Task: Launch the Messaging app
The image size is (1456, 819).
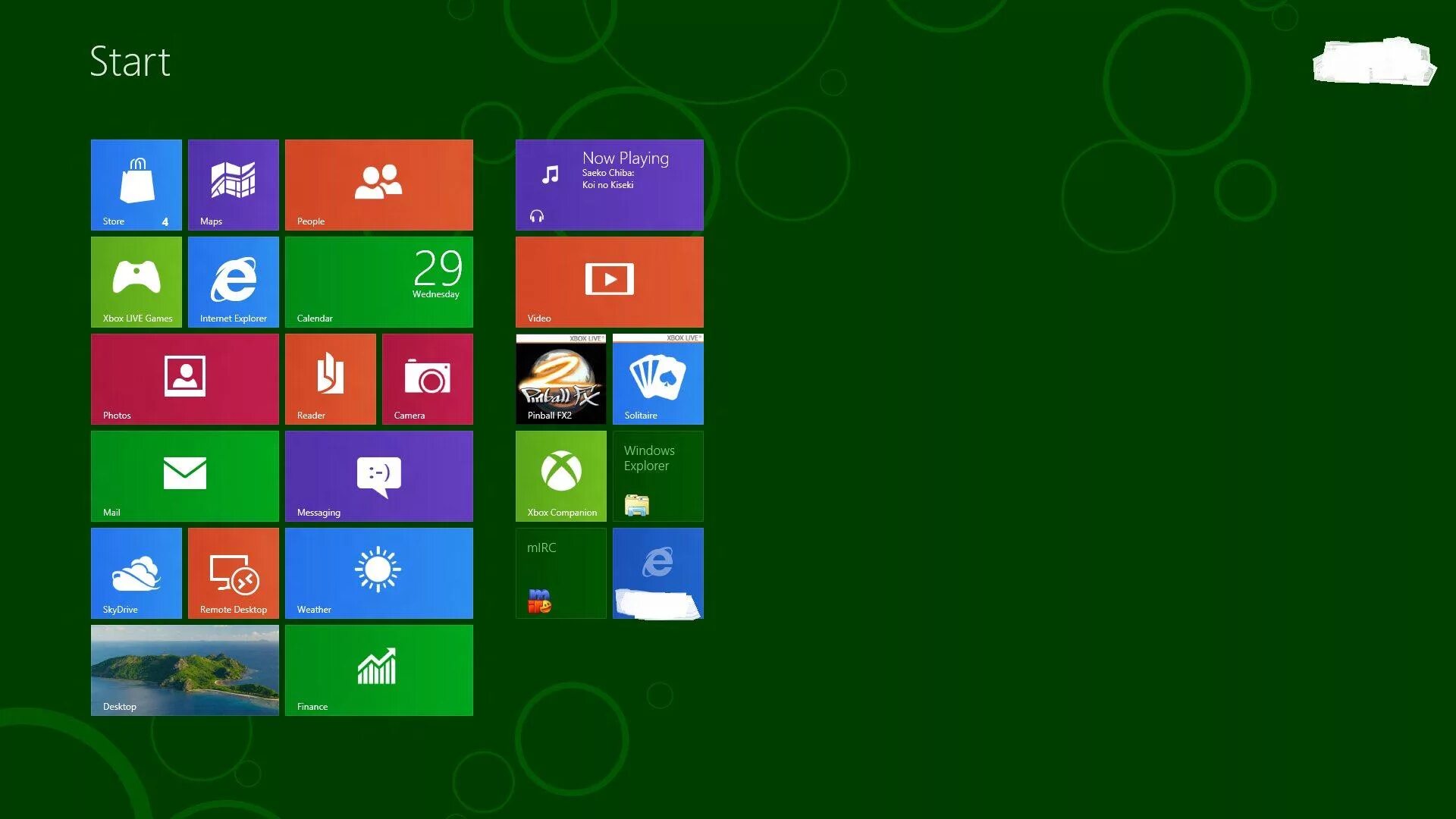Action: pyautogui.click(x=379, y=475)
